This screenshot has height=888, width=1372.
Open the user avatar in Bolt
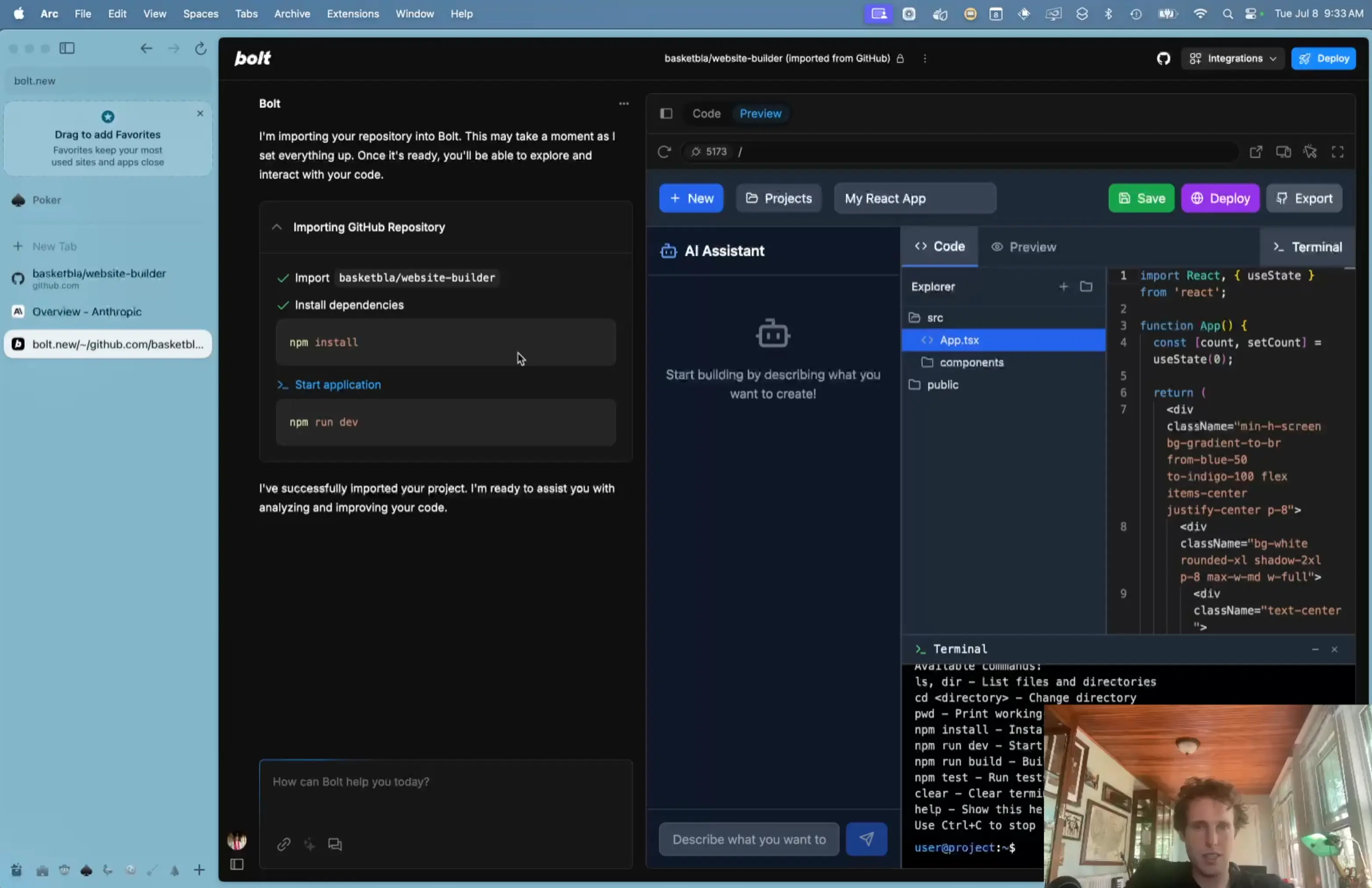237,841
